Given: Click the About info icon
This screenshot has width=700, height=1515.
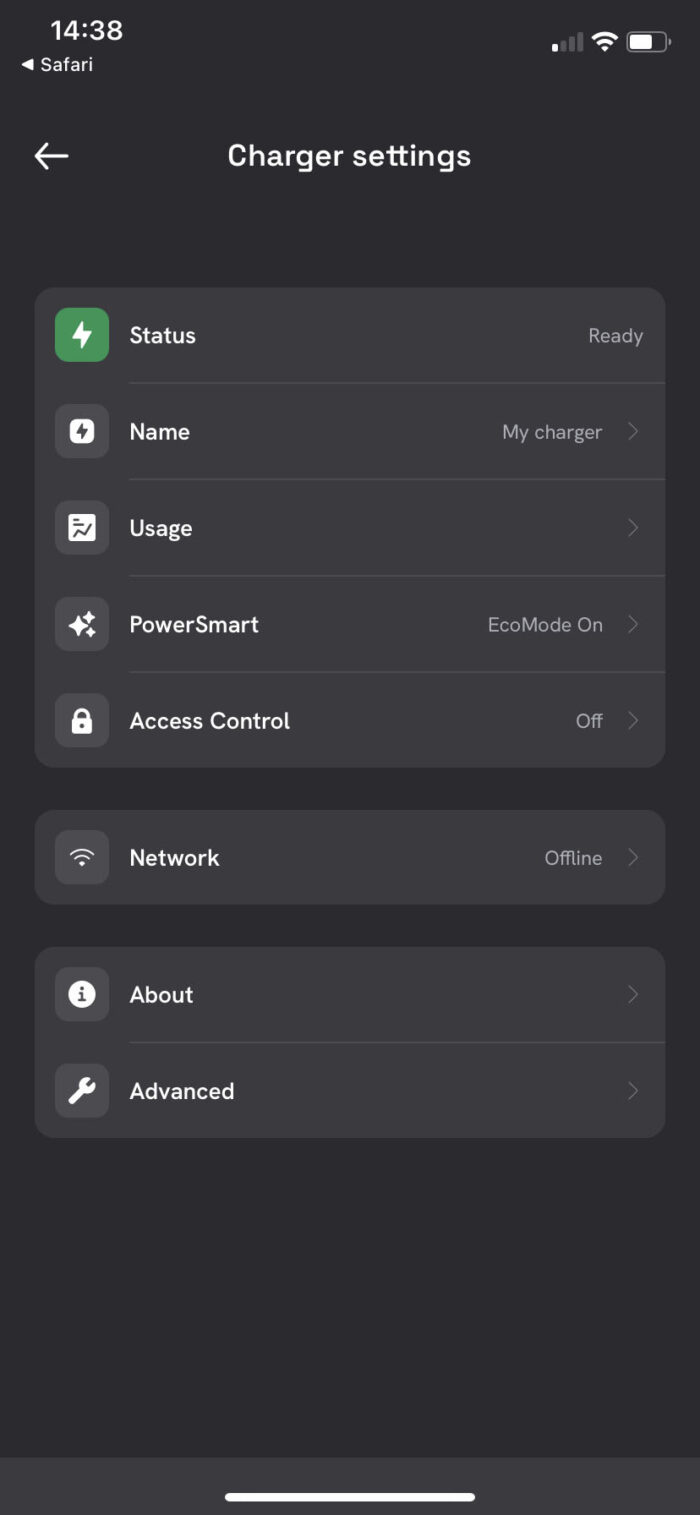Looking at the screenshot, I should [x=80, y=994].
